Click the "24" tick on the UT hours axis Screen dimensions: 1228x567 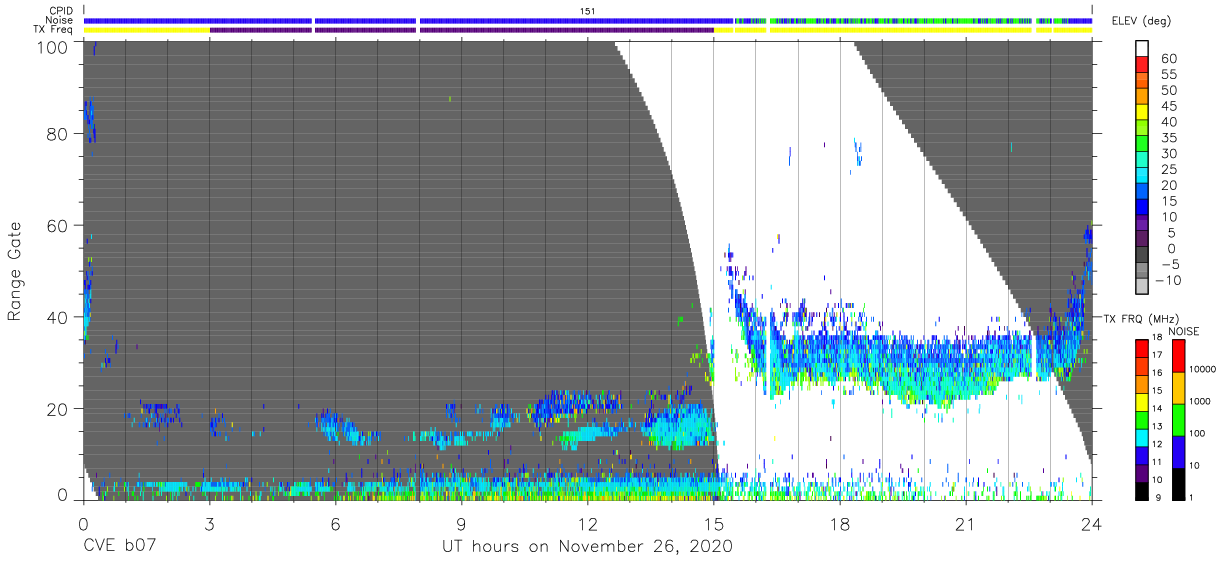1092,524
